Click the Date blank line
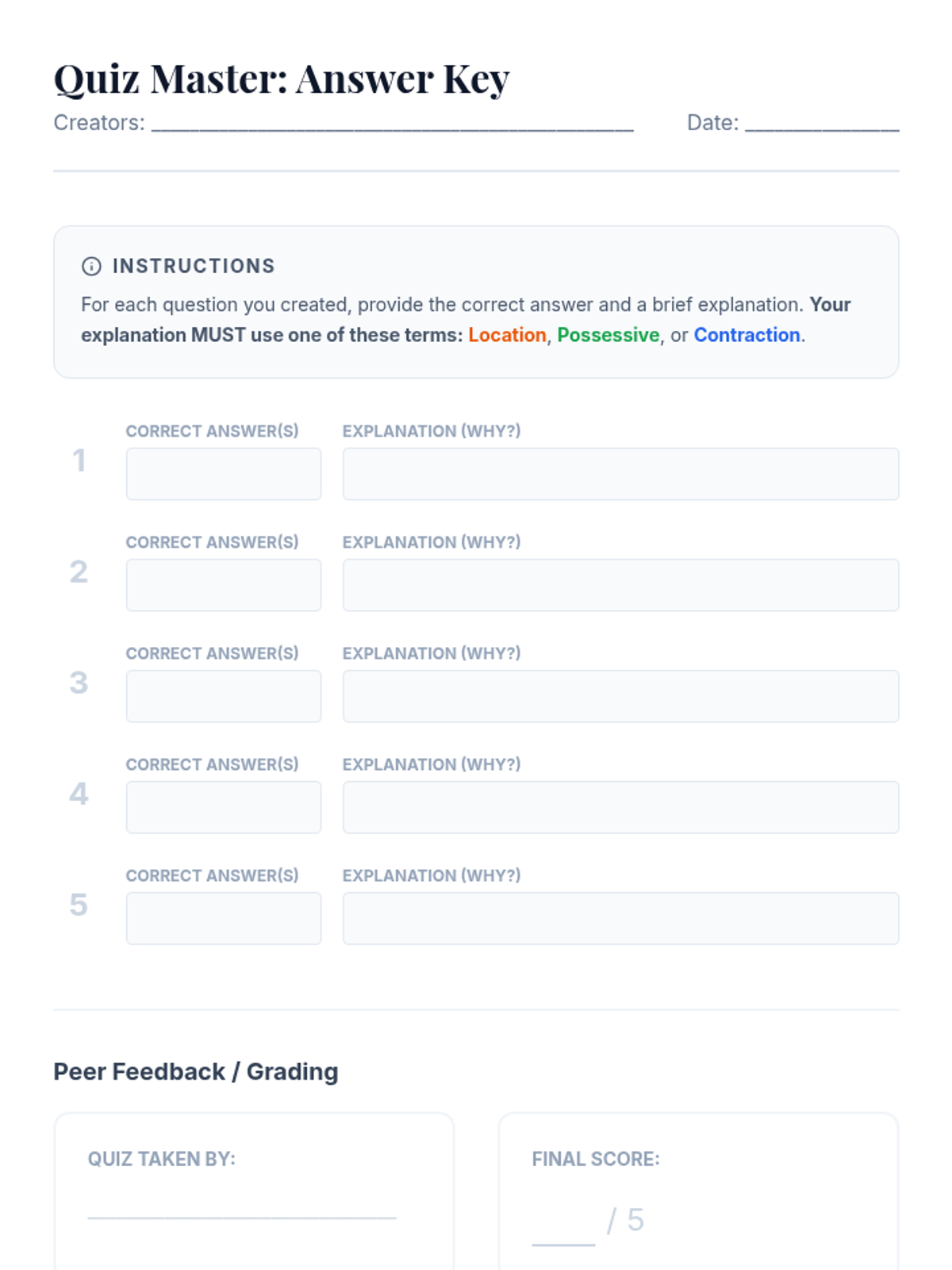Image resolution: width=952 pixels, height=1270 pixels. [821, 123]
